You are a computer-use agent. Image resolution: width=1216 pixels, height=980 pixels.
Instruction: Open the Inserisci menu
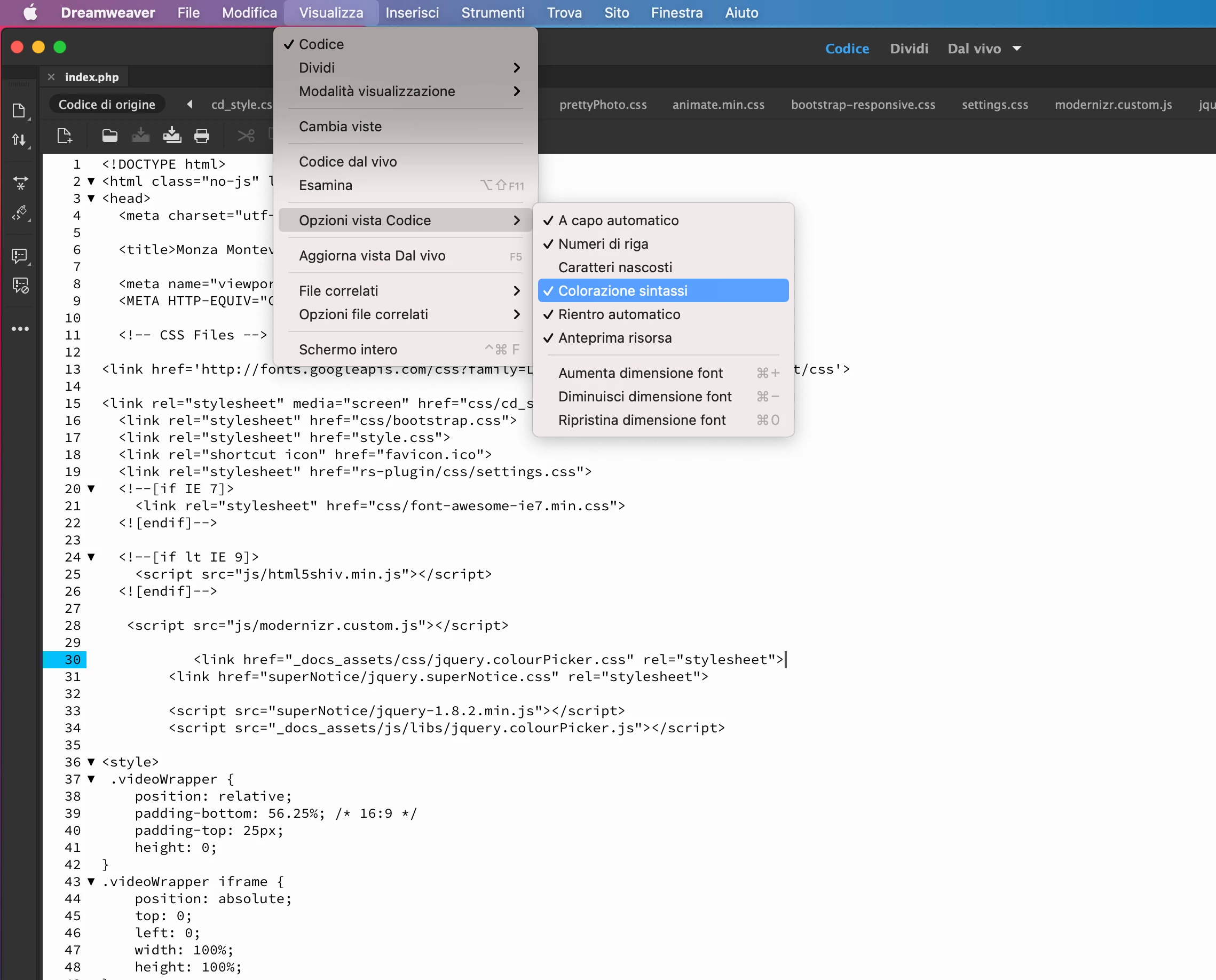point(412,12)
